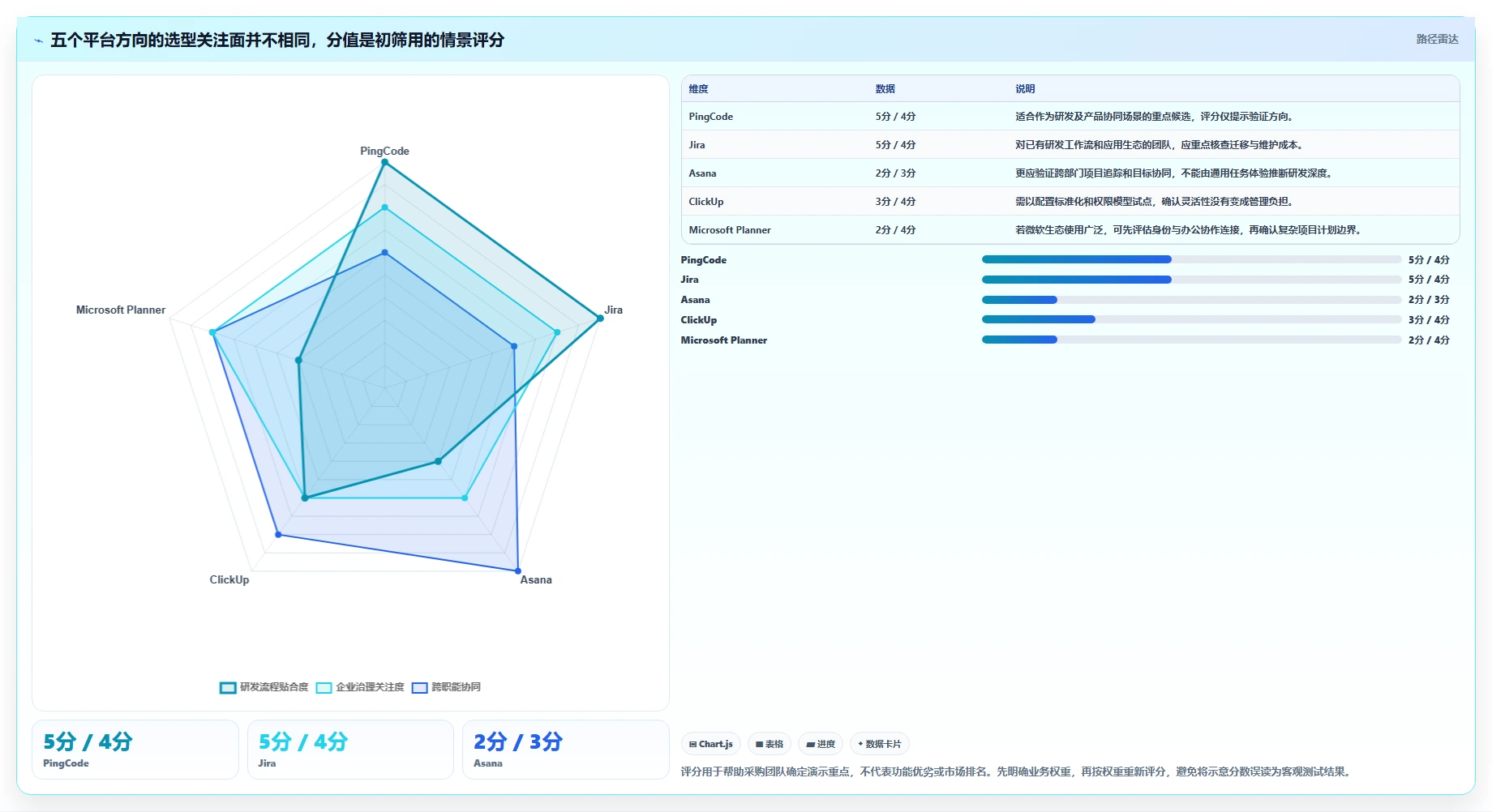This screenshot has width=1492, height=812.
Task: Click the blue data point nearest the ClickUp label
Action: pos(278,535)
